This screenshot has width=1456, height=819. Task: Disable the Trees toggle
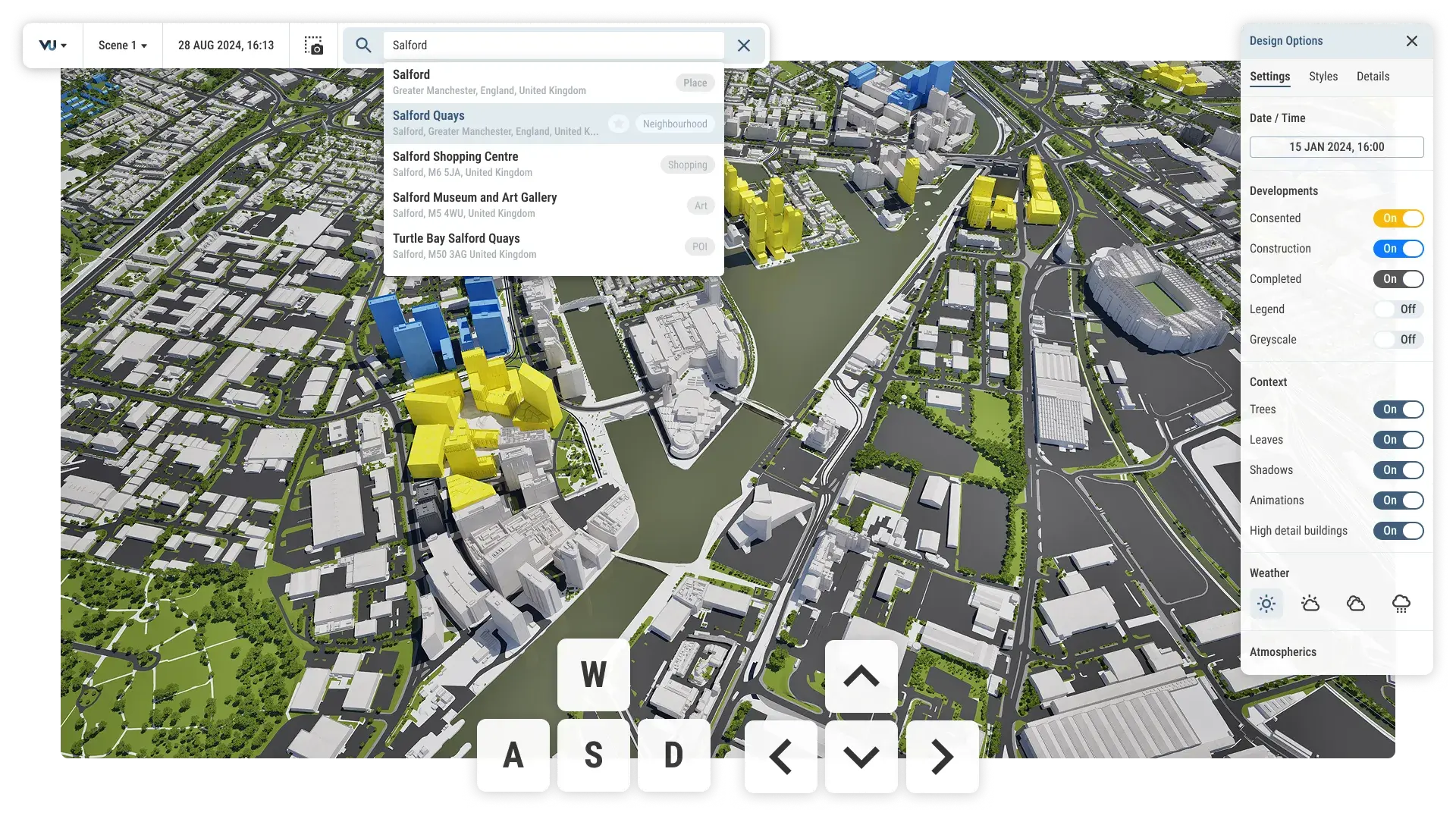pos(1398,409)
